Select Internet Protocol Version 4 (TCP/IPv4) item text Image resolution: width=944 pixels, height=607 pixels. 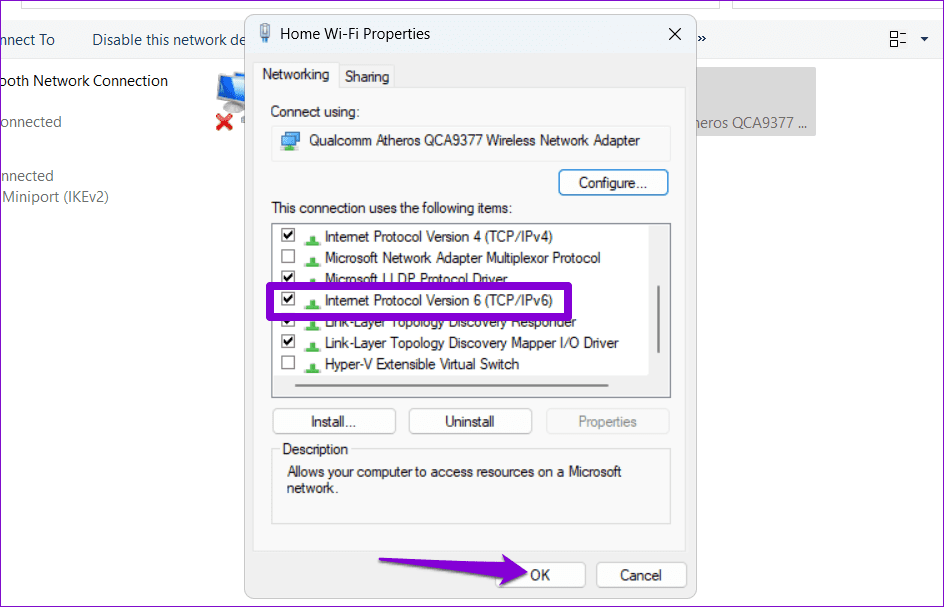(x=438, y=237)
